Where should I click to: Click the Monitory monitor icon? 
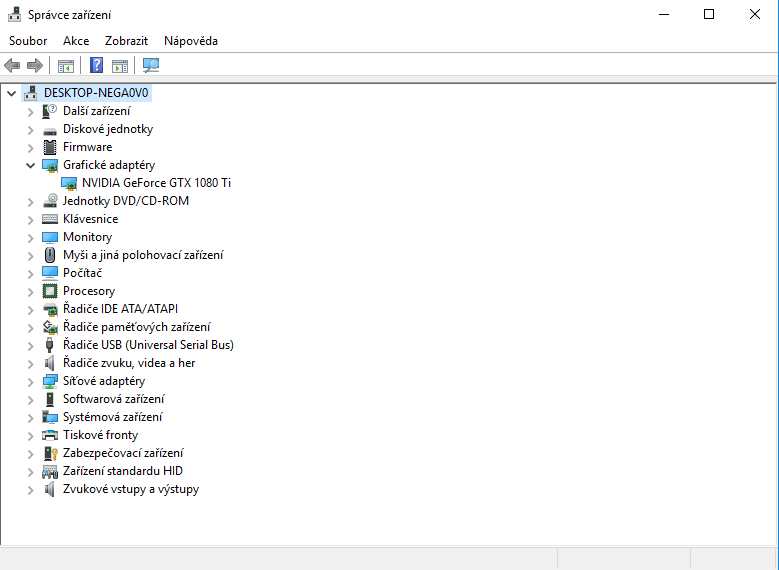(50, 238)
